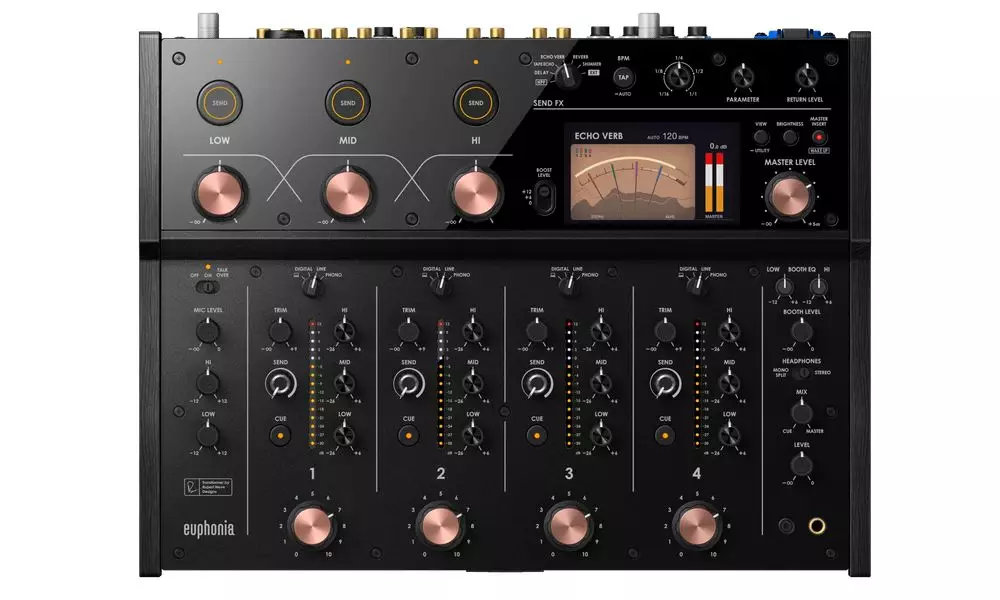The image size is (1000, 600).
Task: Click channel 3 input selector knob
Action: tap(568, 286)
